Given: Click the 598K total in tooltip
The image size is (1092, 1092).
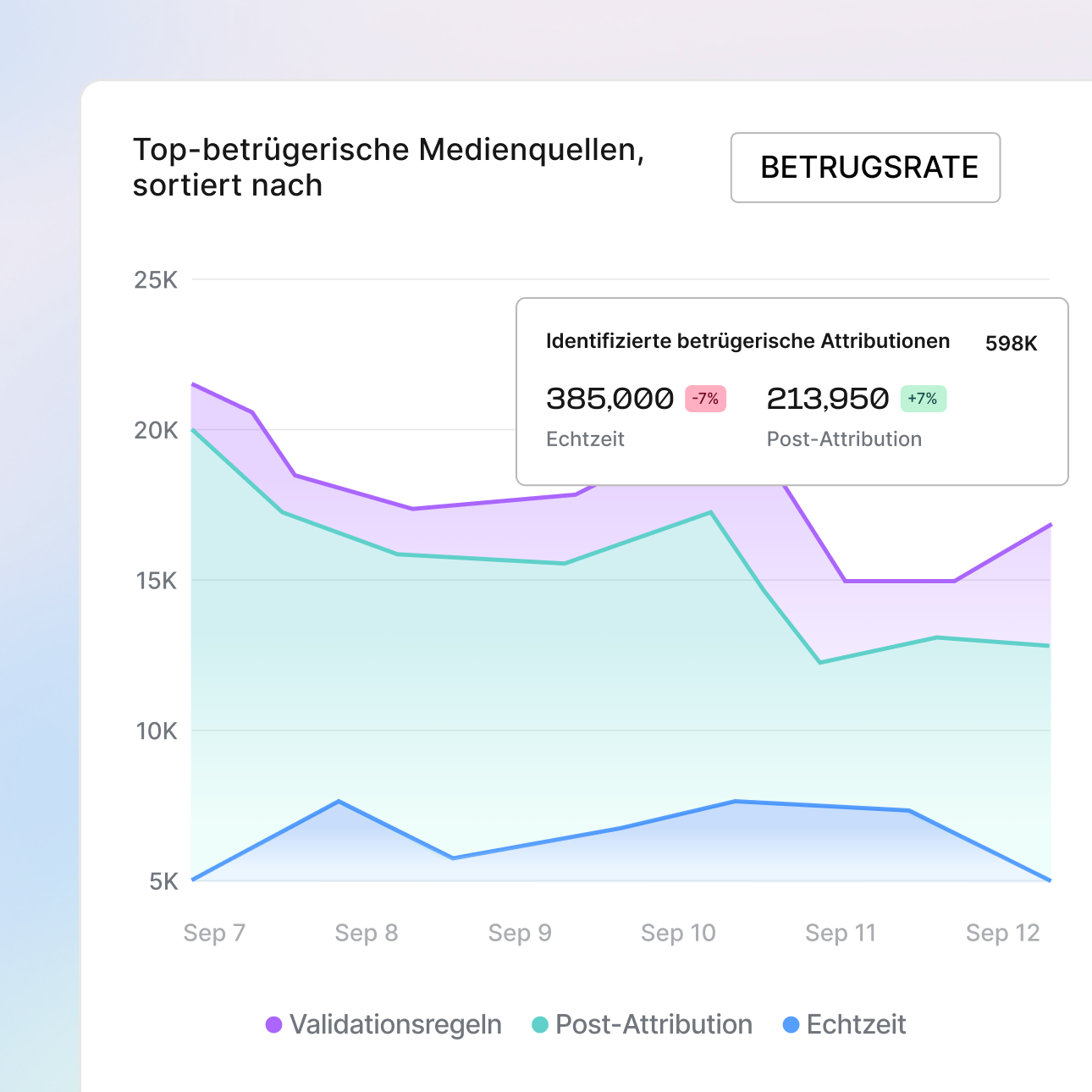Looking at the screenshot, I should (1011, 344).
